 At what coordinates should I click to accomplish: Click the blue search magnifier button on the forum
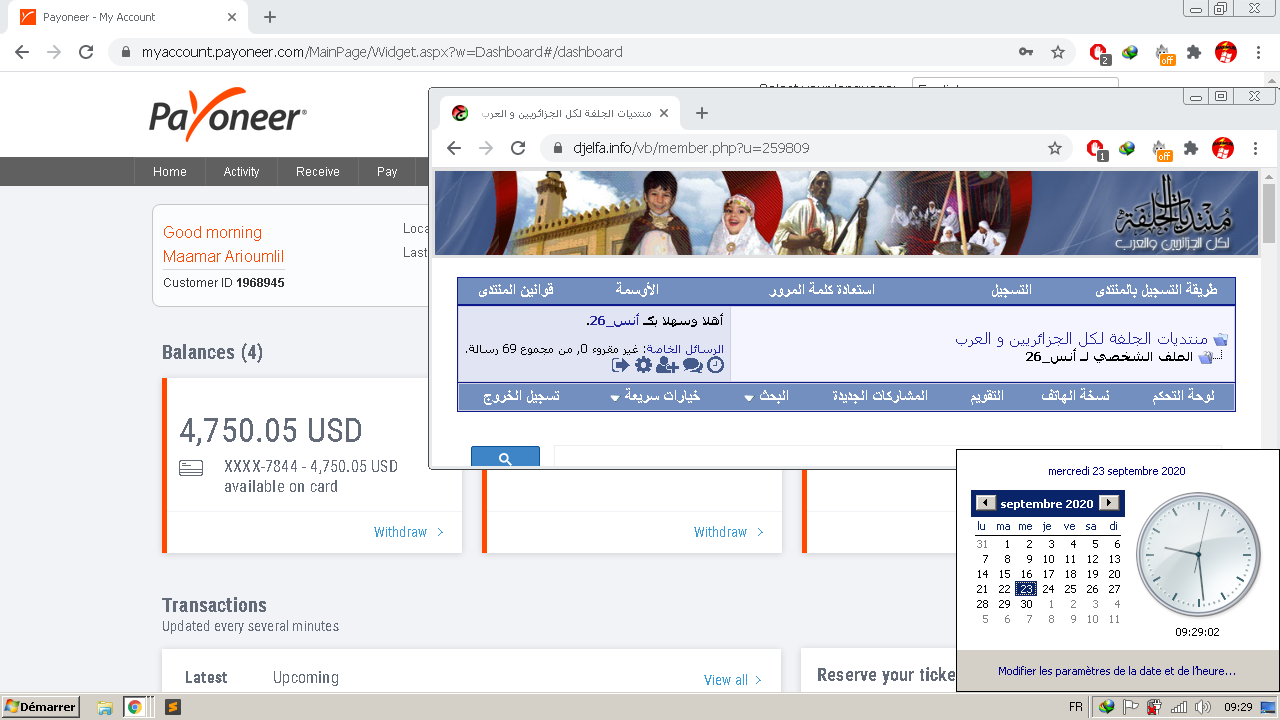(505, 457)
